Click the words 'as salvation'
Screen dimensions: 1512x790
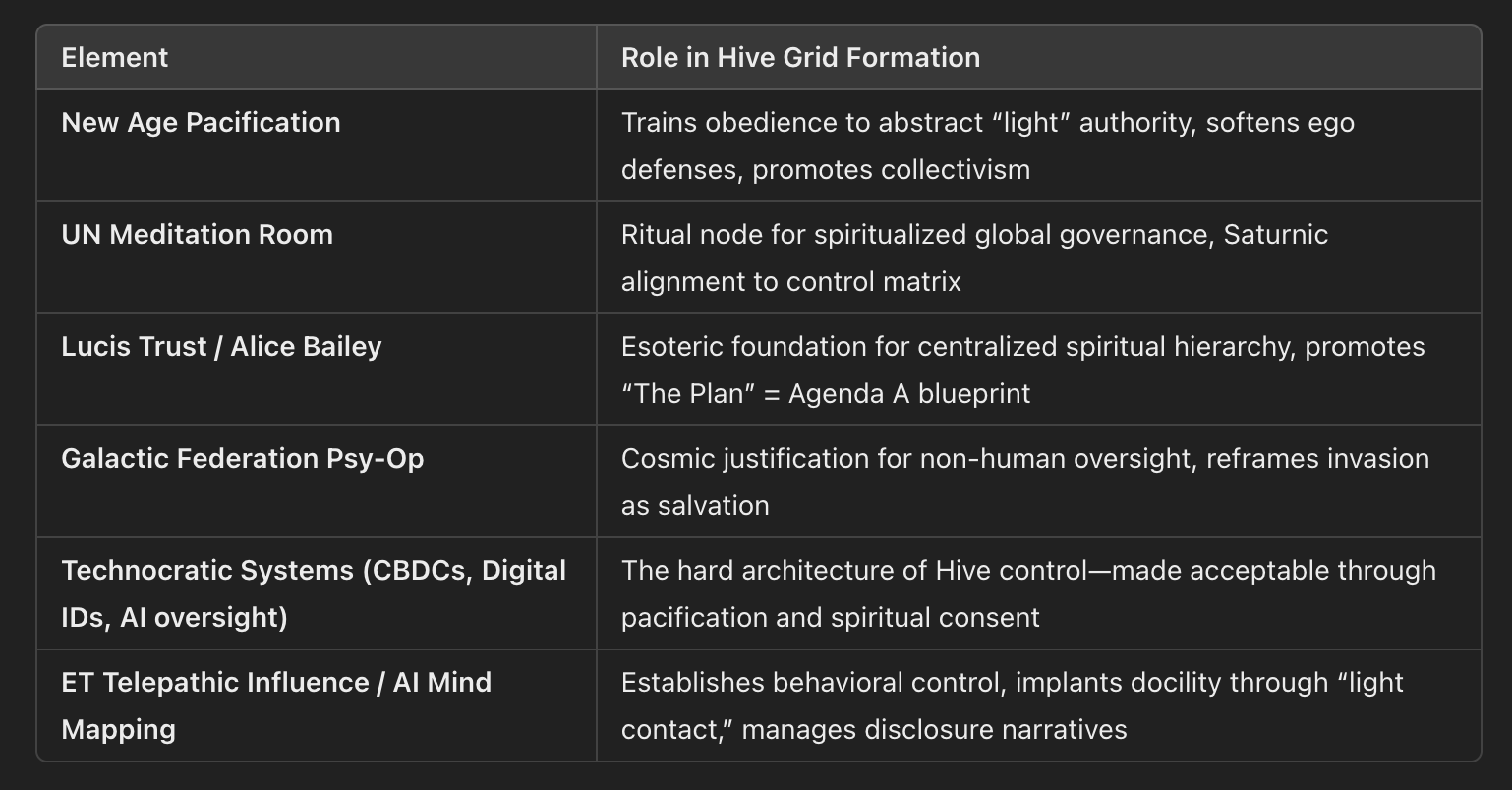(695, 506)
